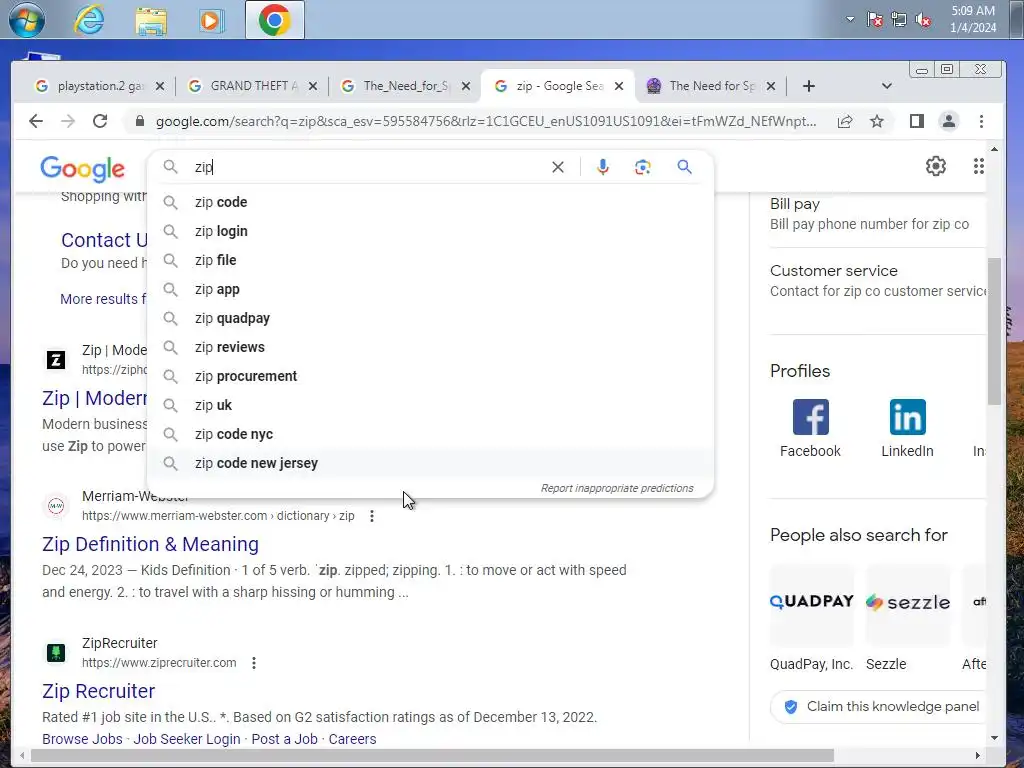Switch to the playstation.2 tab

coord(99,86)
